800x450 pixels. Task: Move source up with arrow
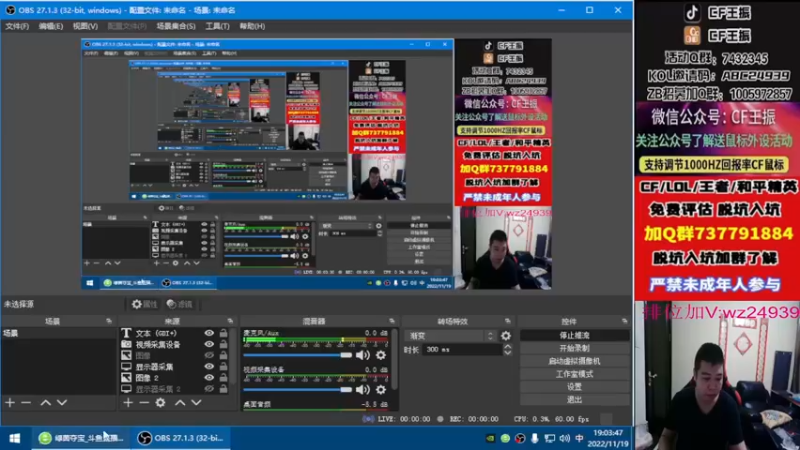click(x=180, y=403)
